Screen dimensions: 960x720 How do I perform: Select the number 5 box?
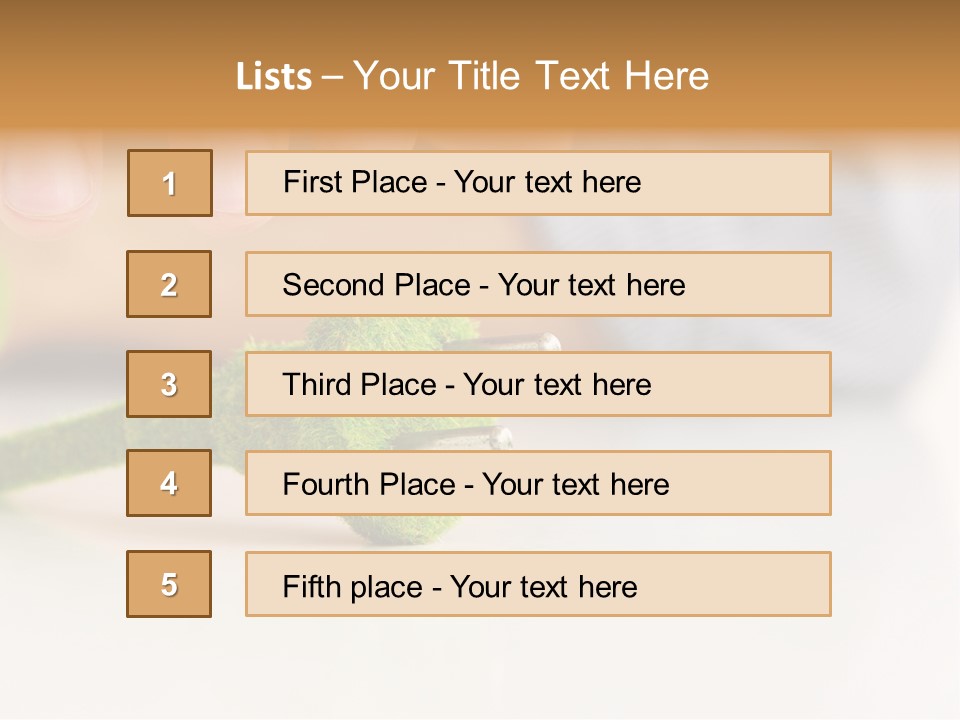click(x=169, y=584)
